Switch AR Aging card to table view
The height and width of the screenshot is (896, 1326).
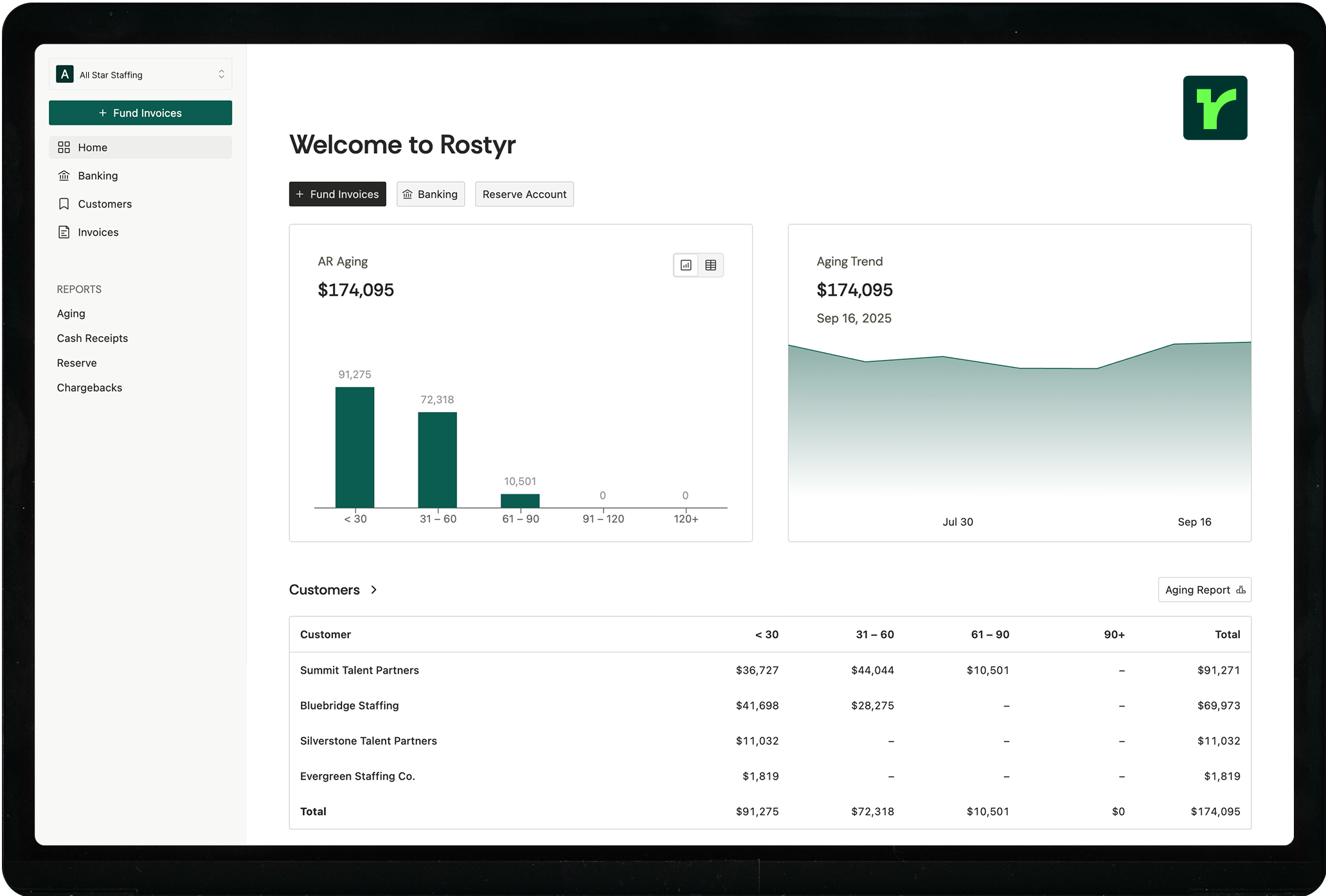point(711,265)
